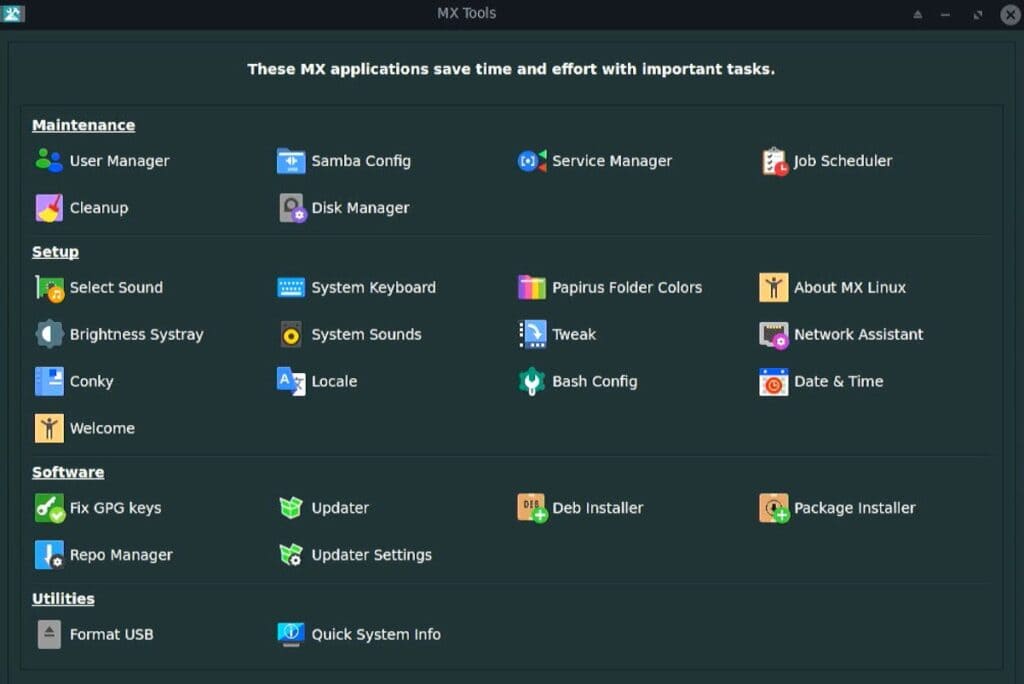Click the Software section heading
The image size is (1024, 684).
point(68,472)
